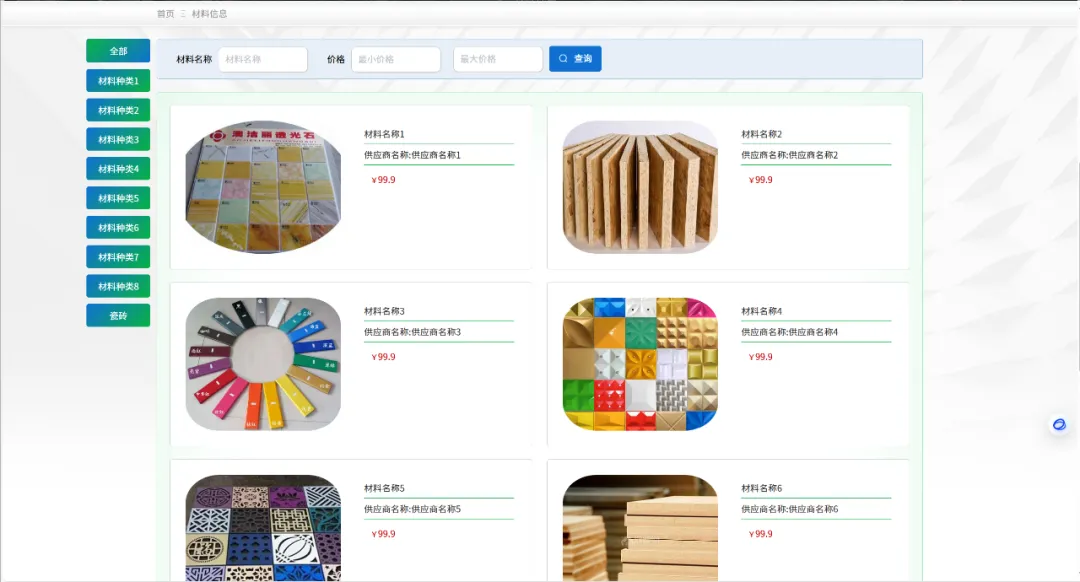Viewport: 1080px width, 582px height.
Task: Click the 材料名称 input field
Action: 263,59
